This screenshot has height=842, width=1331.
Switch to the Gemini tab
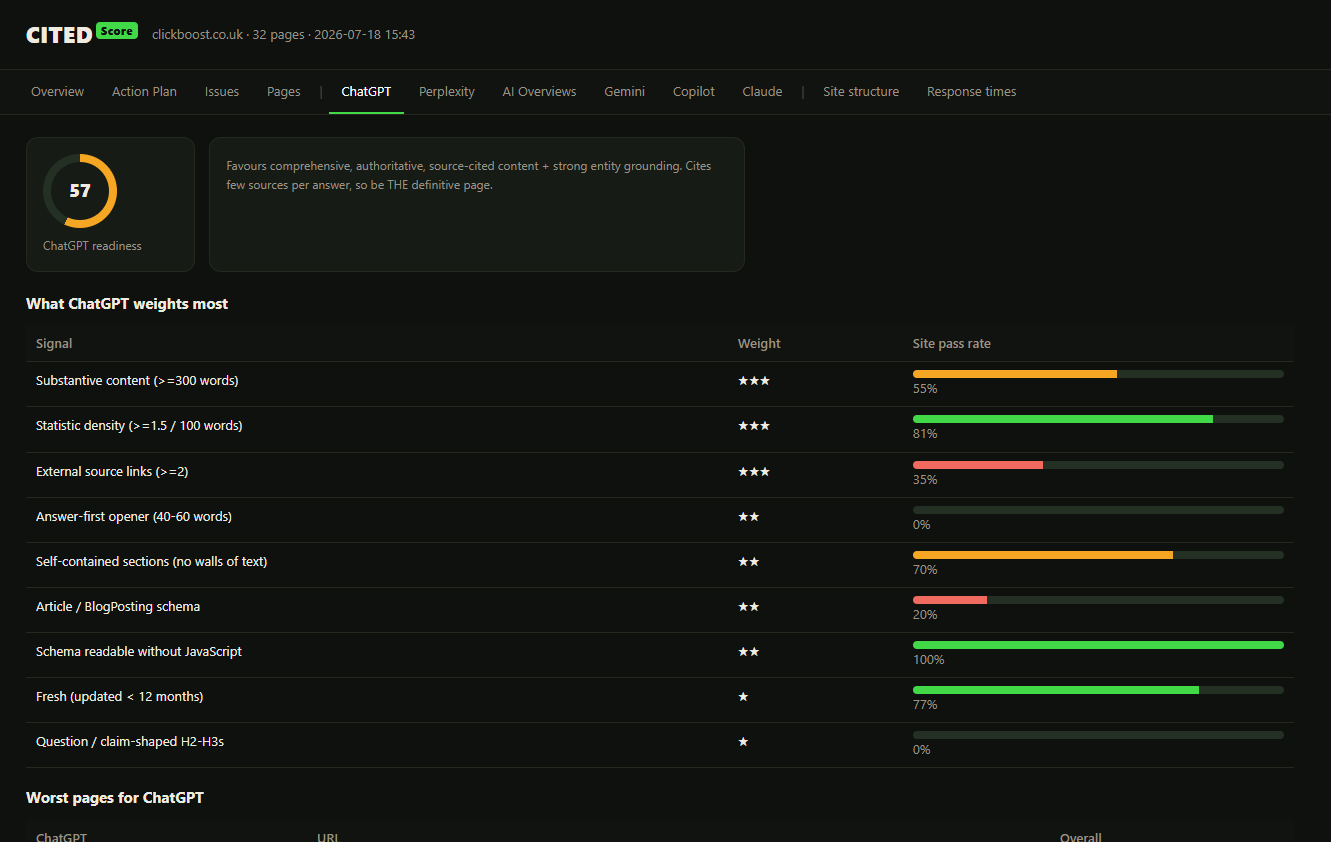(x=625, y=91)
